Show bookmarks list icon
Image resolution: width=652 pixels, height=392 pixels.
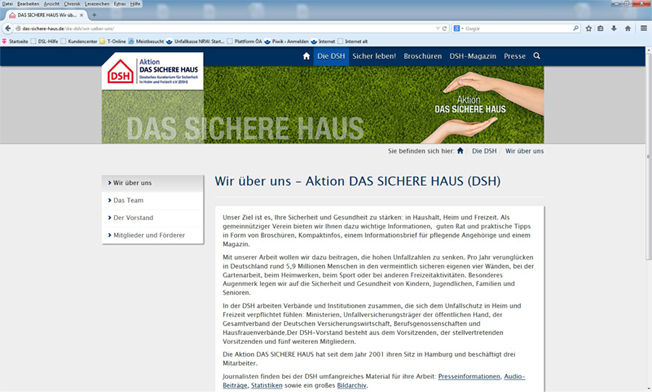pyautogui.click(x=600, y=28)
